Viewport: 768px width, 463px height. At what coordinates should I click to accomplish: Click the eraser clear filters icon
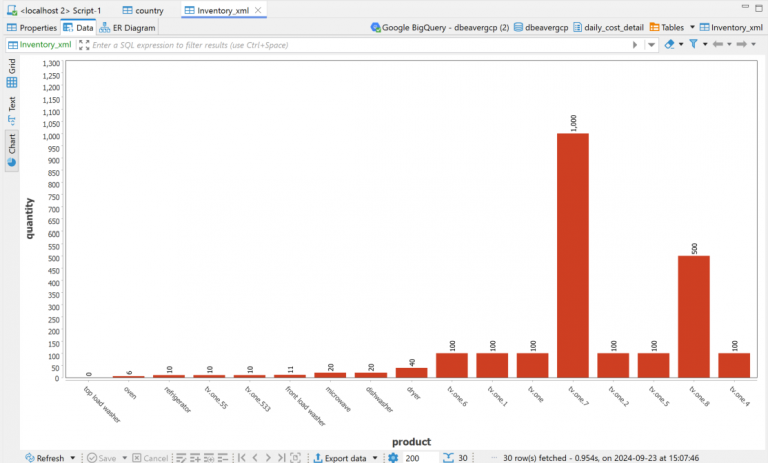coord(669,45)
